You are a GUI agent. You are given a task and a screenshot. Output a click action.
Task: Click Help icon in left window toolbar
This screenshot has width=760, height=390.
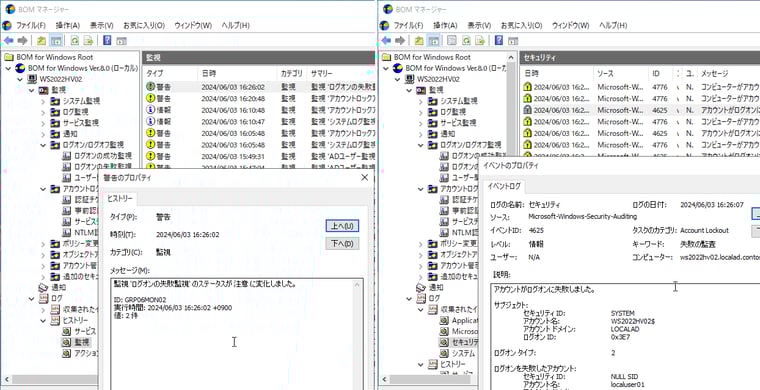[x=108, y=41]
